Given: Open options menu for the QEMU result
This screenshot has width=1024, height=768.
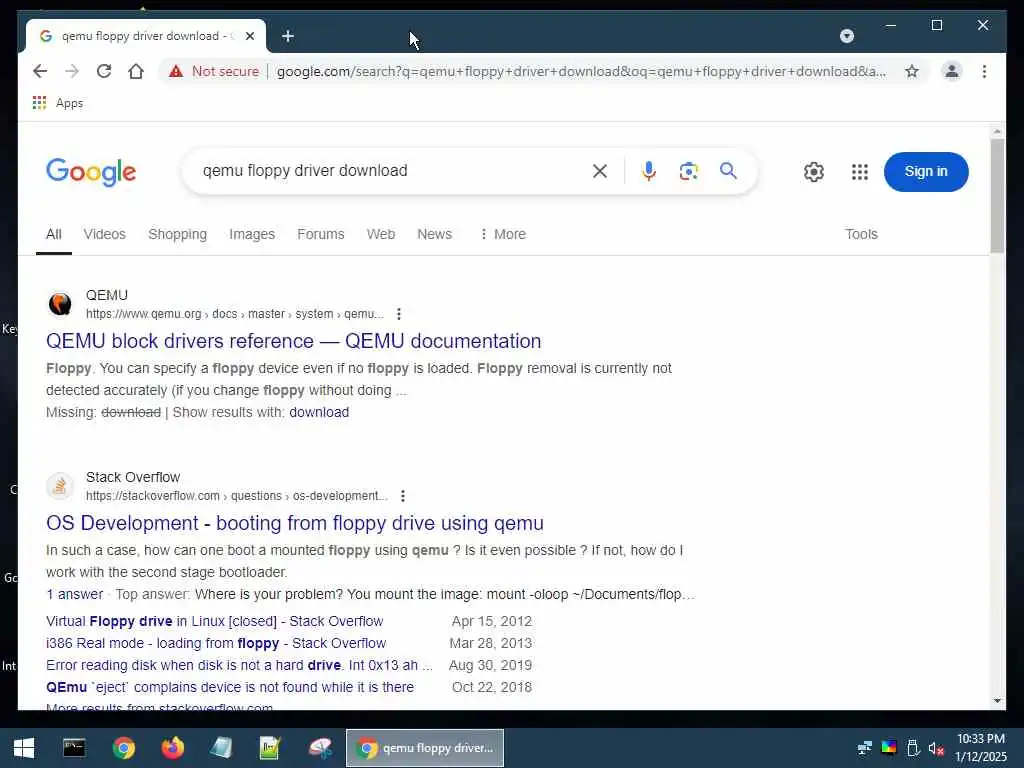Looking at the screenshot, I should coord(398,314).
